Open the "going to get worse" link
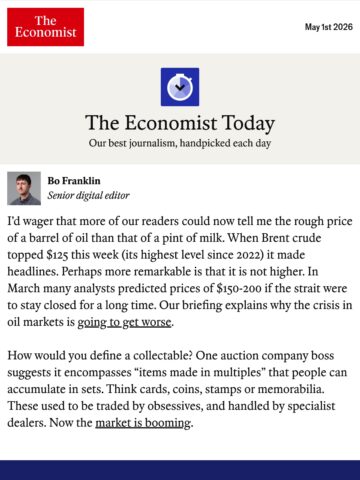Image resolution: width=360 pixels, height=480 pixels. [x=125, y=322]
